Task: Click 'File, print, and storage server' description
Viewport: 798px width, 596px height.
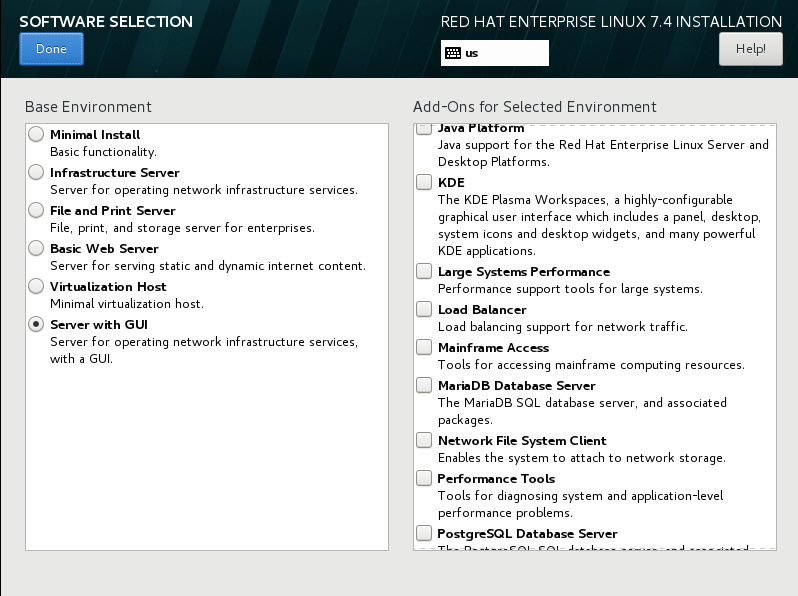Action: tap(182, 228)
